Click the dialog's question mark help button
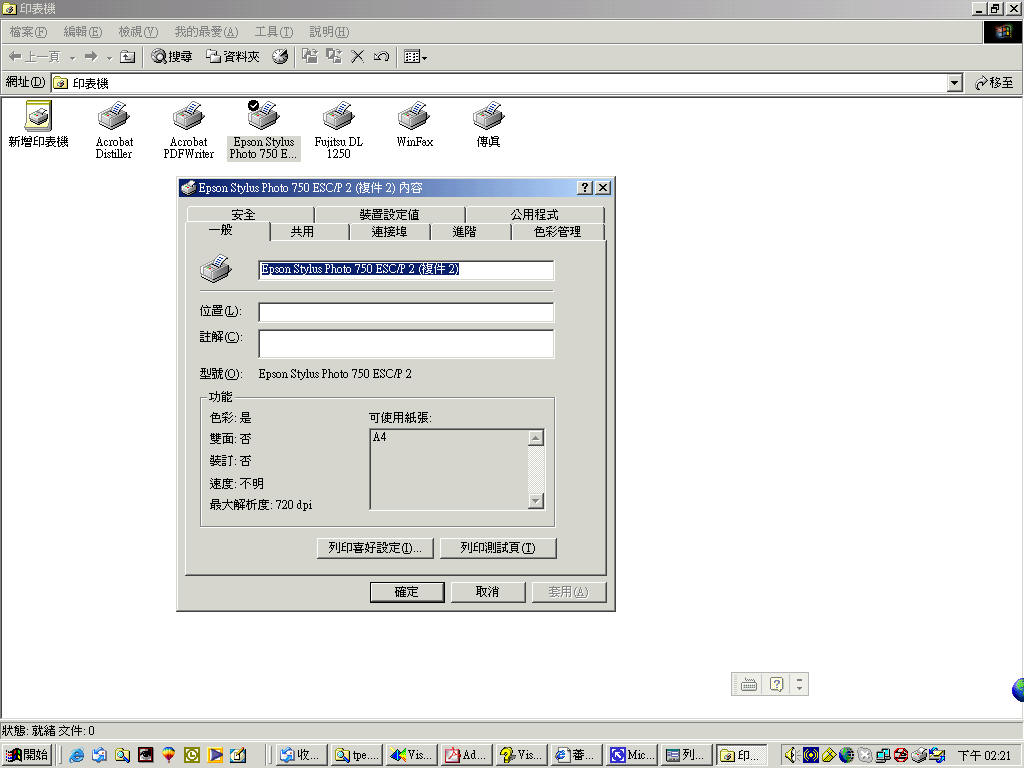 584,188
